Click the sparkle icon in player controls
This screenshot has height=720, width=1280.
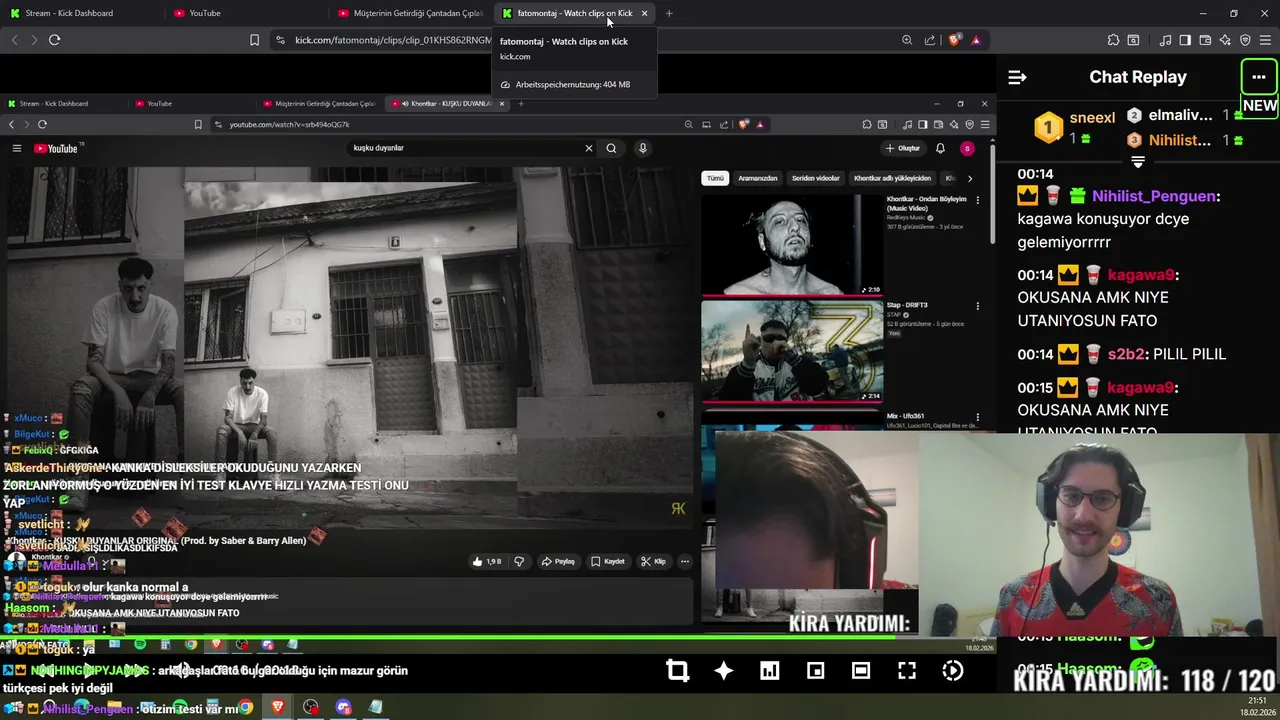pyautogui.click(x=724, y=671)
